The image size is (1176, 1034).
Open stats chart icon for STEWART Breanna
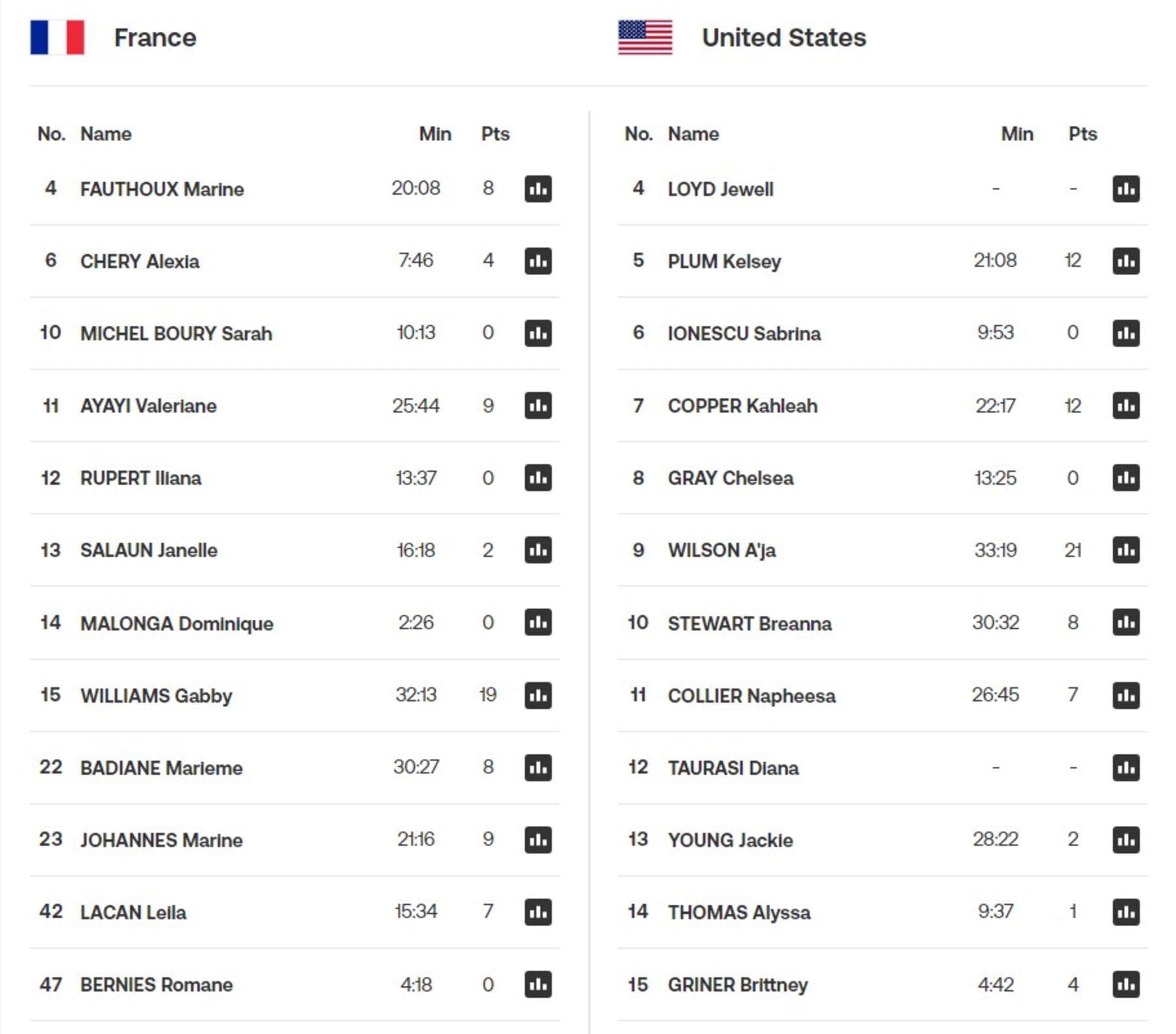pyautogui.click(x=1126, y=622)
